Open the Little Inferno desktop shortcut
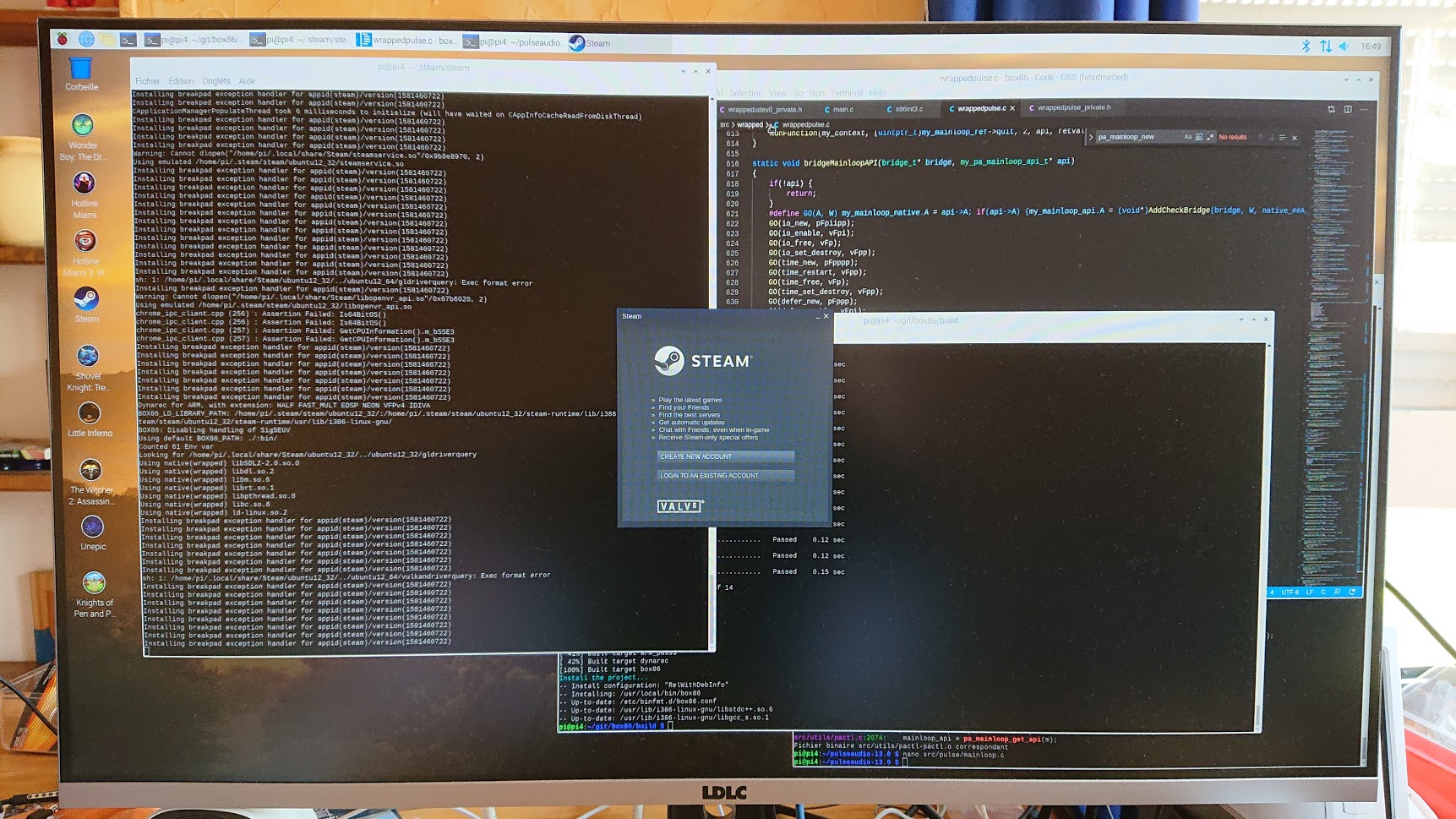 [90, 419]
